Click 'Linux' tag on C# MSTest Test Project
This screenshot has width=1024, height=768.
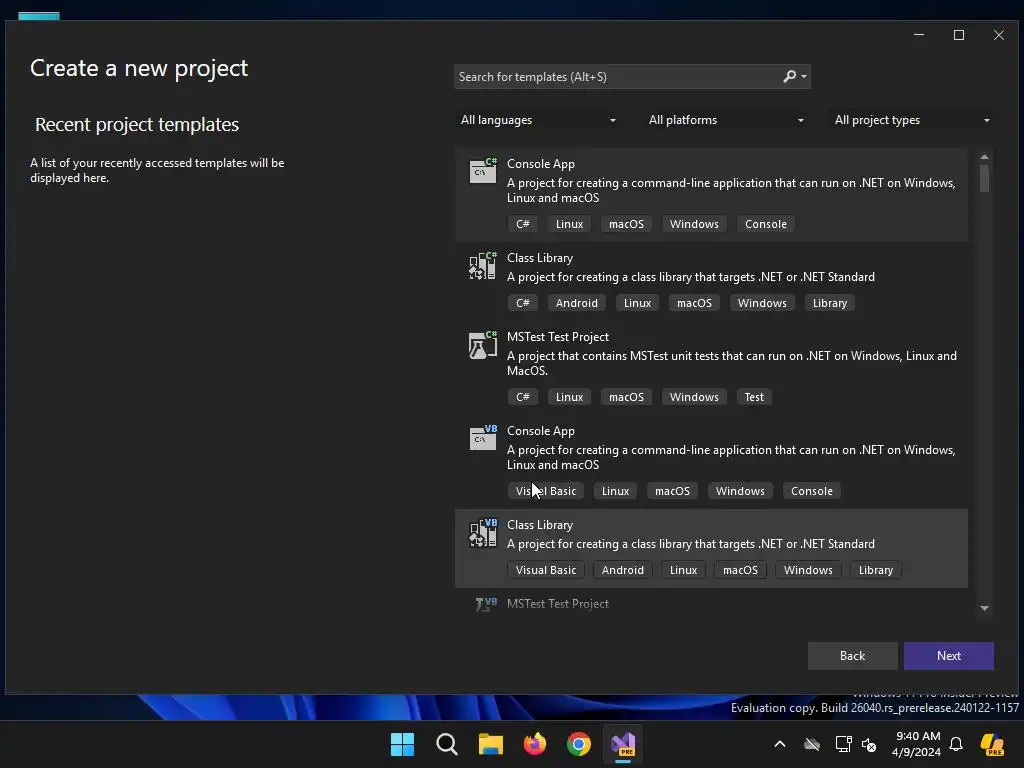tap(569, 397)
